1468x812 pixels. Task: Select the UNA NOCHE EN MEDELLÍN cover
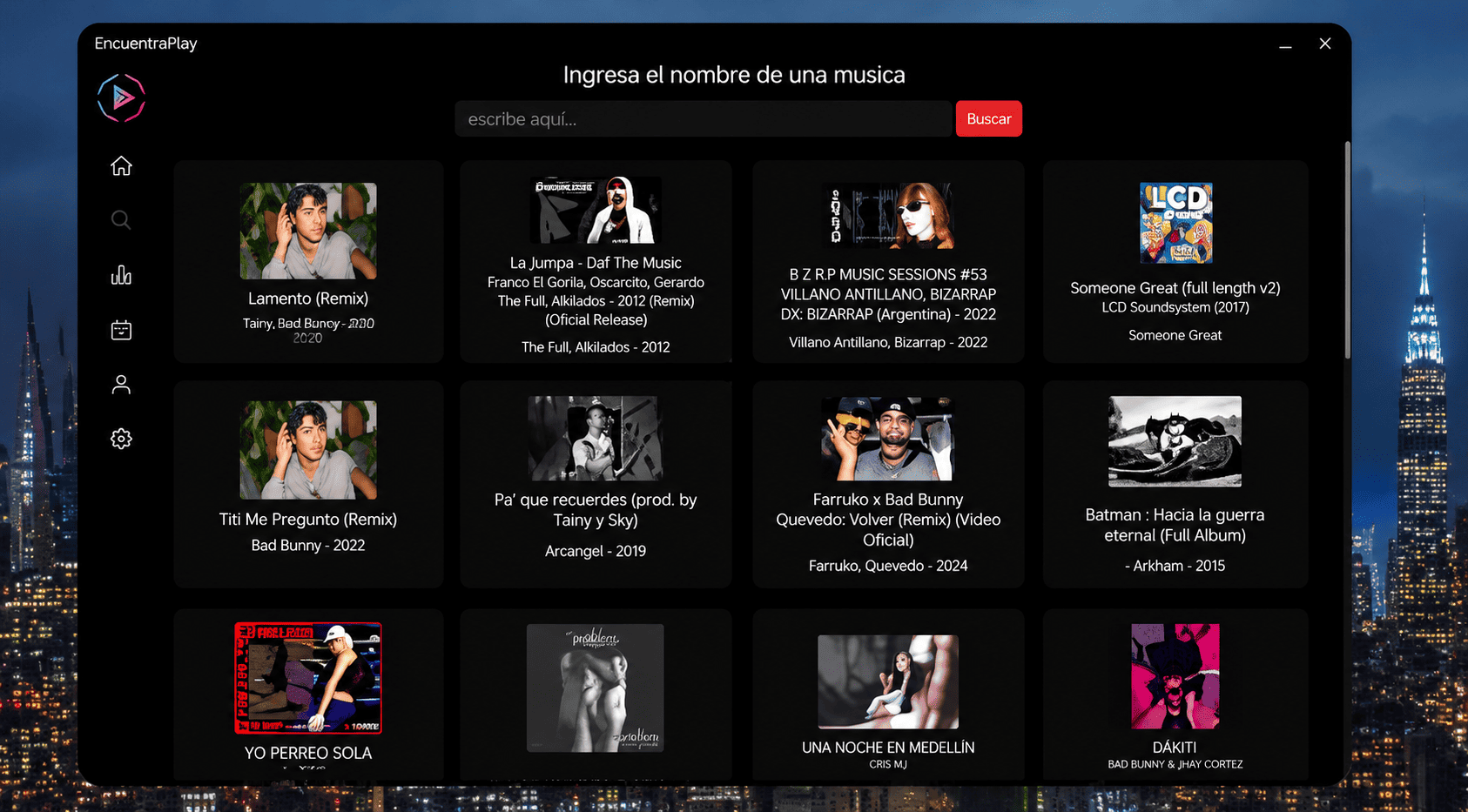pyautogui.click(x=888, y=681)
